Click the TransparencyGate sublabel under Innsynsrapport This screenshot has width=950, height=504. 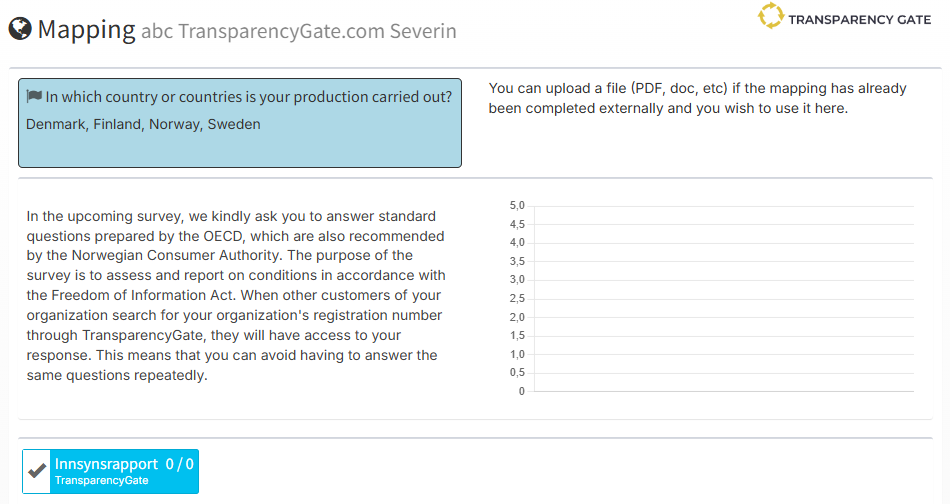(x=102, y=481)
